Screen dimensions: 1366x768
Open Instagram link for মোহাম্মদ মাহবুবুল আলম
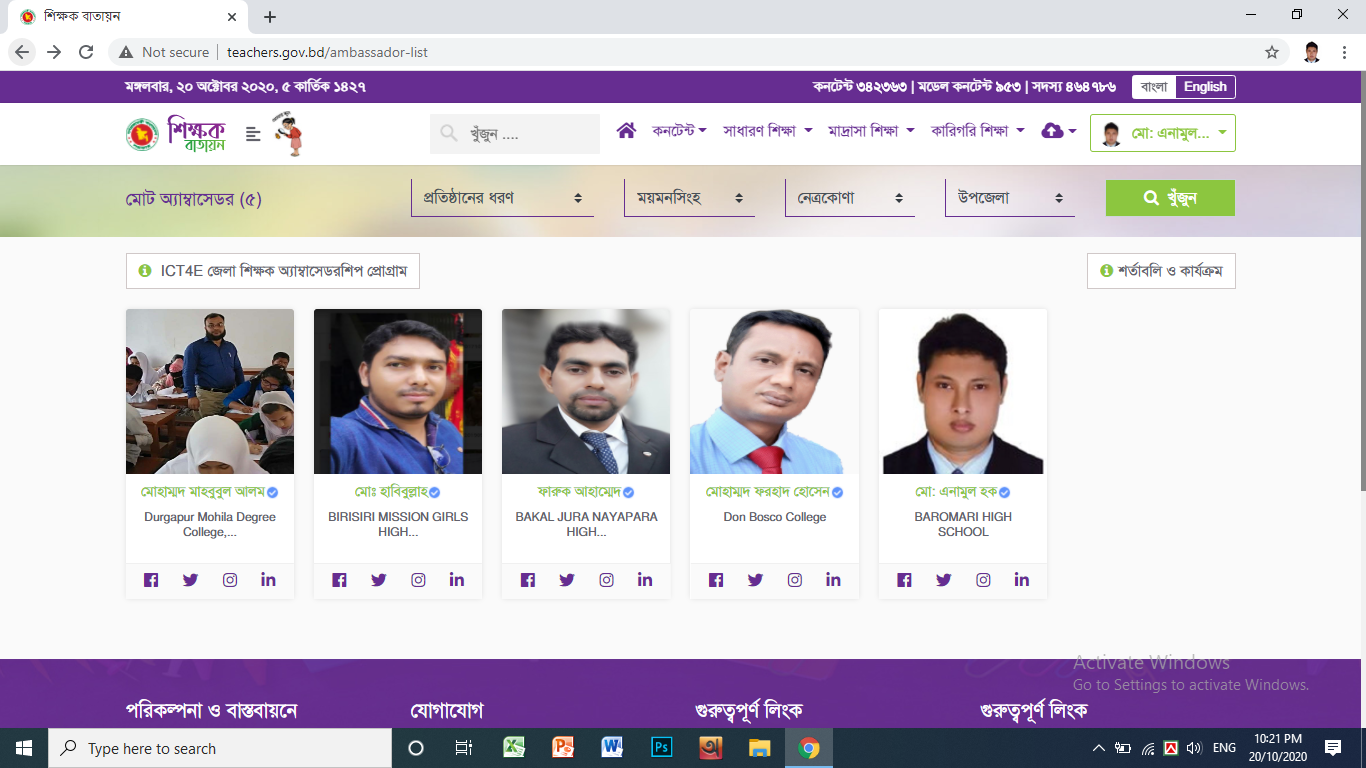coord(230,580)
